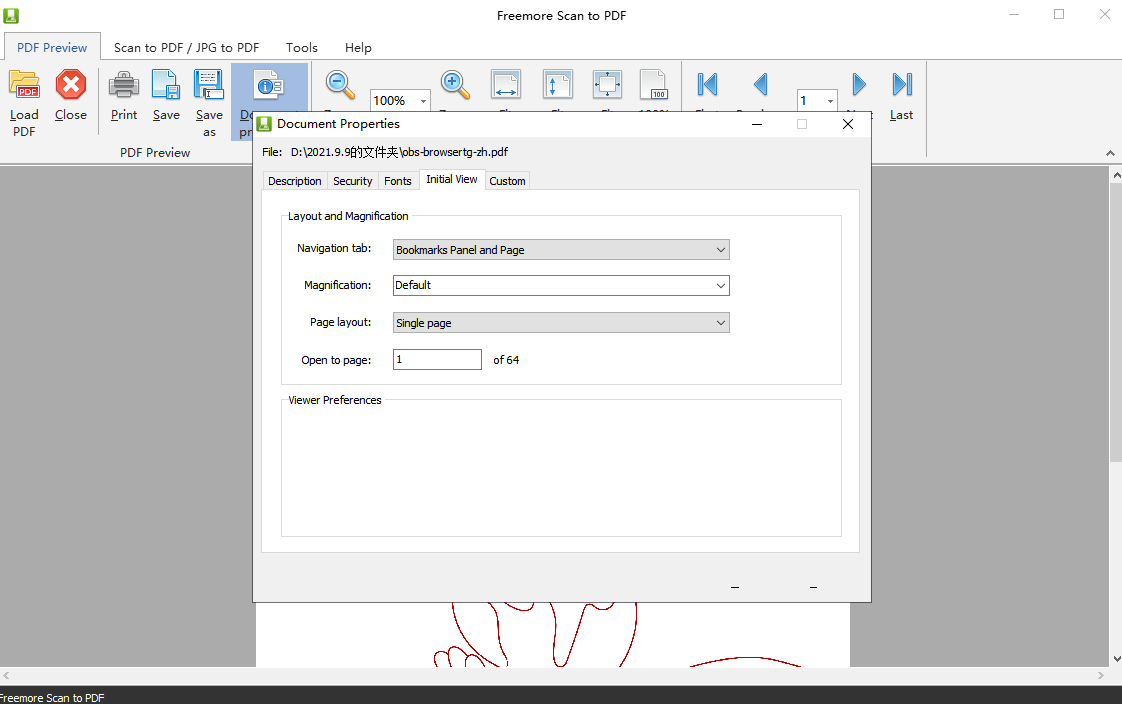1122x704 pixels.
Task: Switch to the Custom tab
Action: (x=507, y=181)
